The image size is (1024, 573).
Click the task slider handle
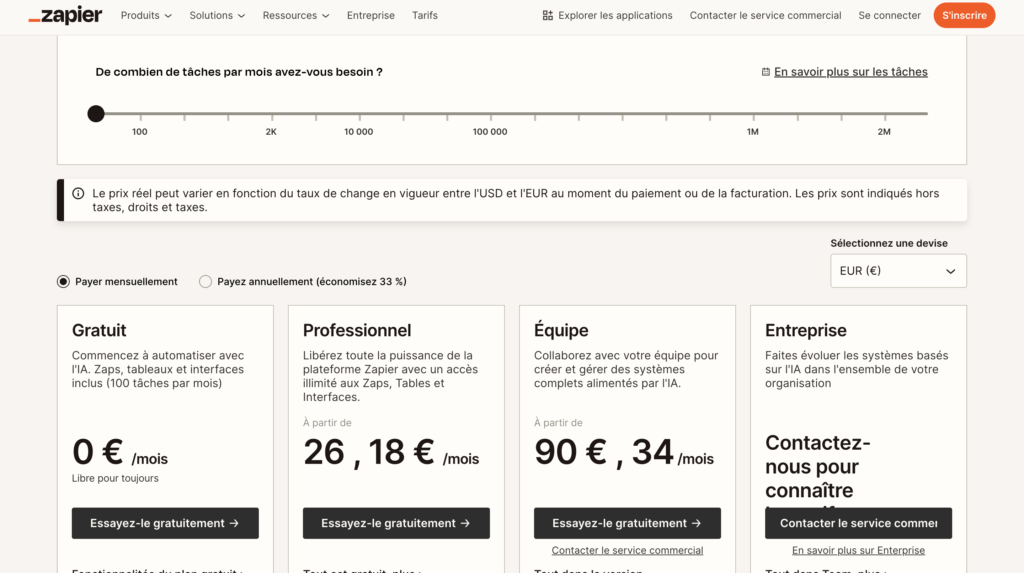(96, 114)
